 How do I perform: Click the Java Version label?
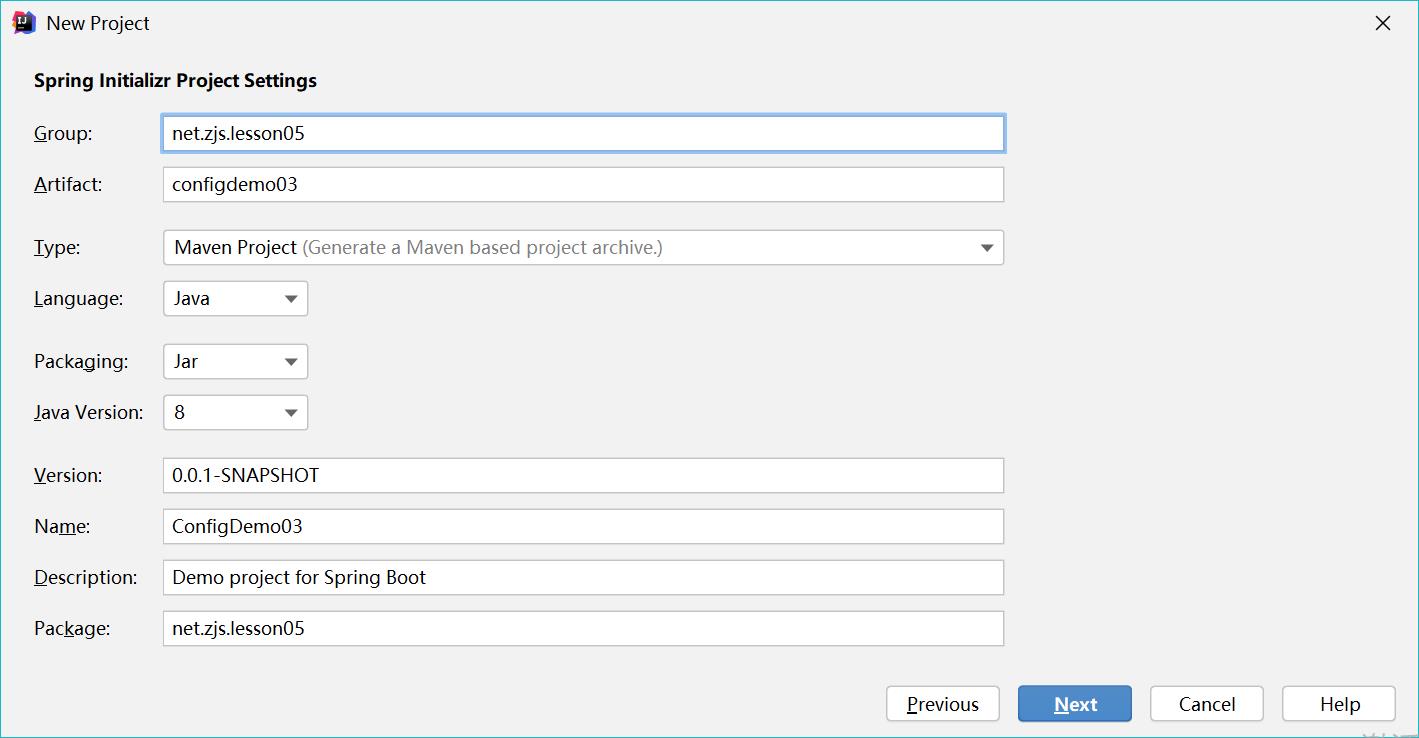[89, 412]
